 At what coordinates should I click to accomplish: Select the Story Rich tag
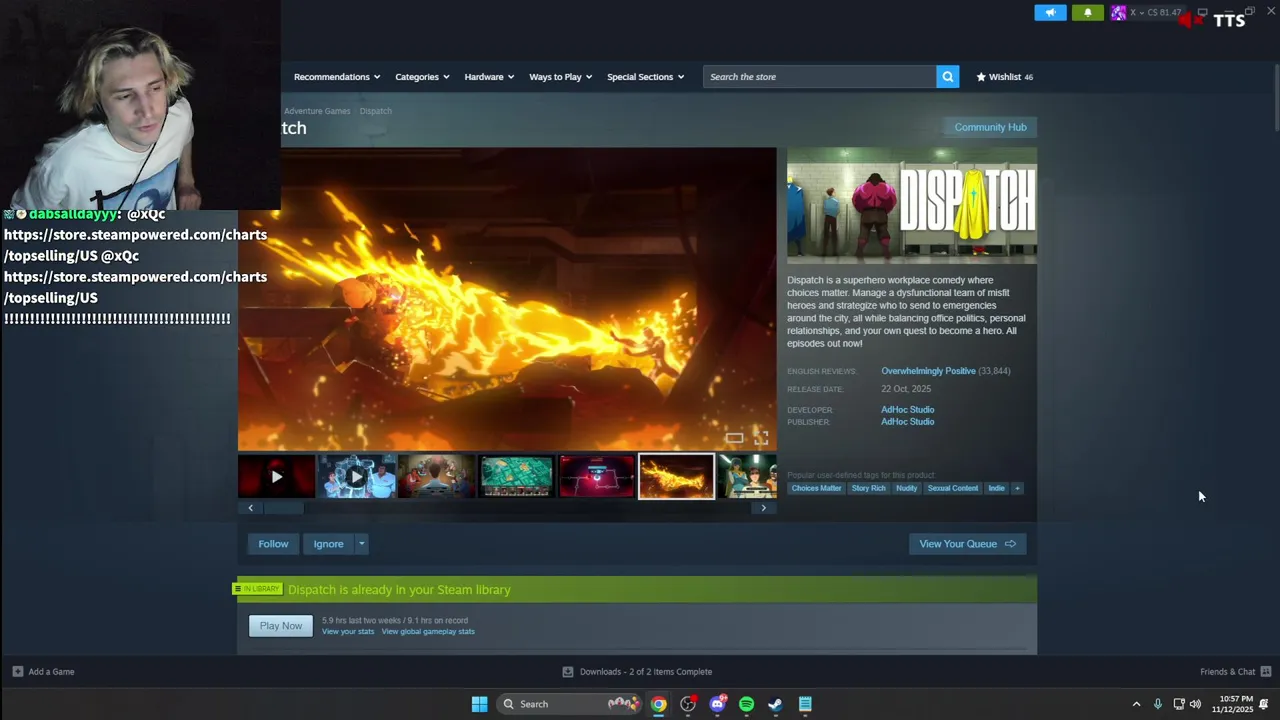(868, 488)
